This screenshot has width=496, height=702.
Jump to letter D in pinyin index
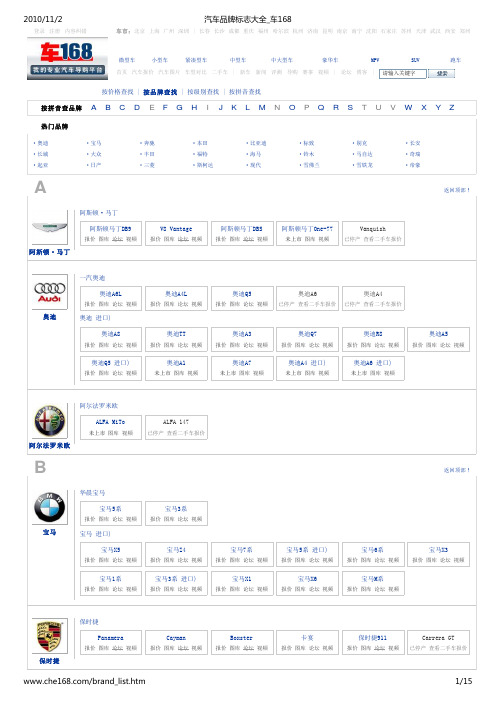[137, 107]
